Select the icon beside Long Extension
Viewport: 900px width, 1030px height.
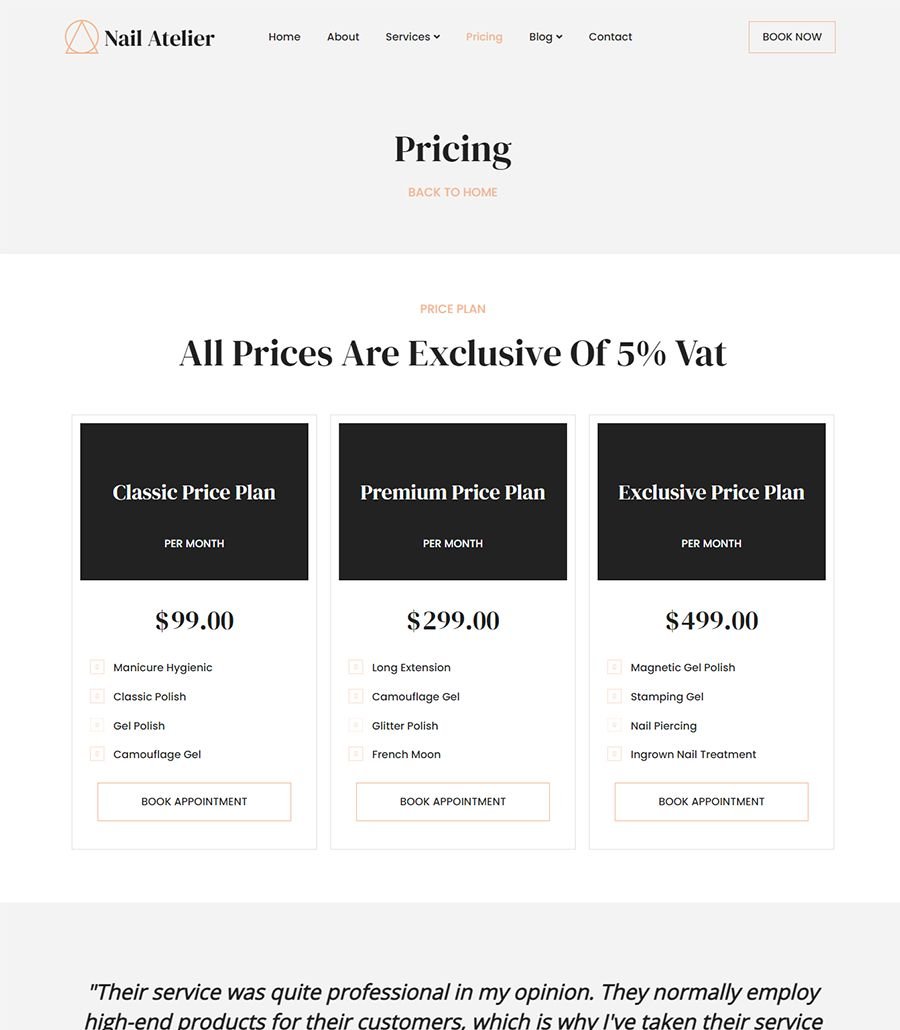pyautogui.click(x=356, y=667)
